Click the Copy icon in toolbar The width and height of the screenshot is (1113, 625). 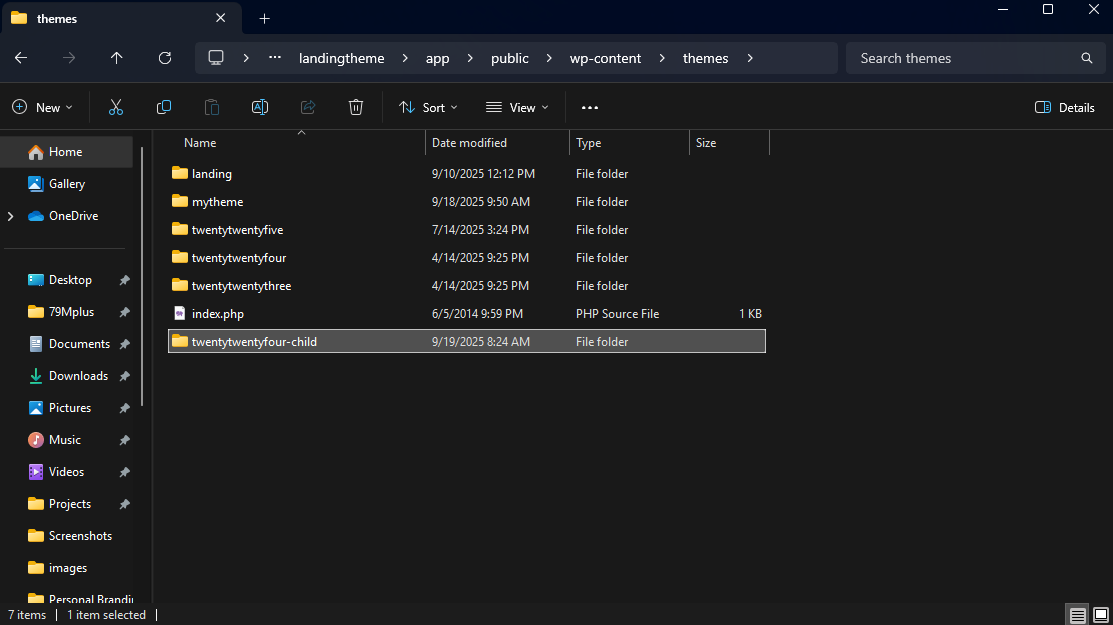(x=164, y=107)
